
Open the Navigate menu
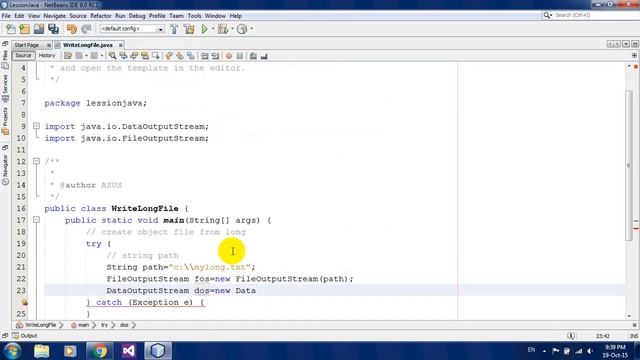[x=54, y=16]
